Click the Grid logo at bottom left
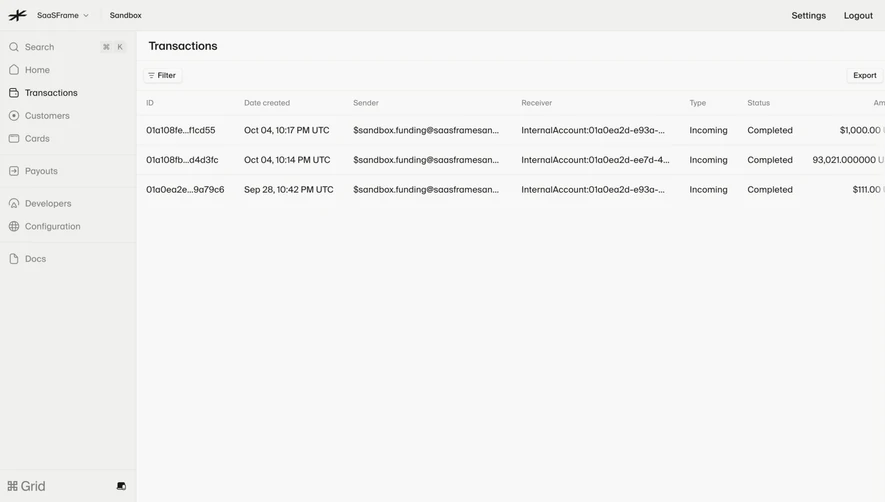 pos(26,486)
